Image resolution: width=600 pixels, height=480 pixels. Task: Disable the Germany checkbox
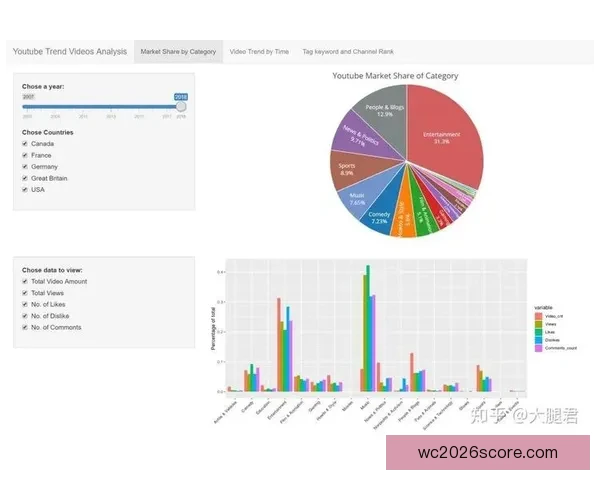pyautogui.click(x=25, y=166)
